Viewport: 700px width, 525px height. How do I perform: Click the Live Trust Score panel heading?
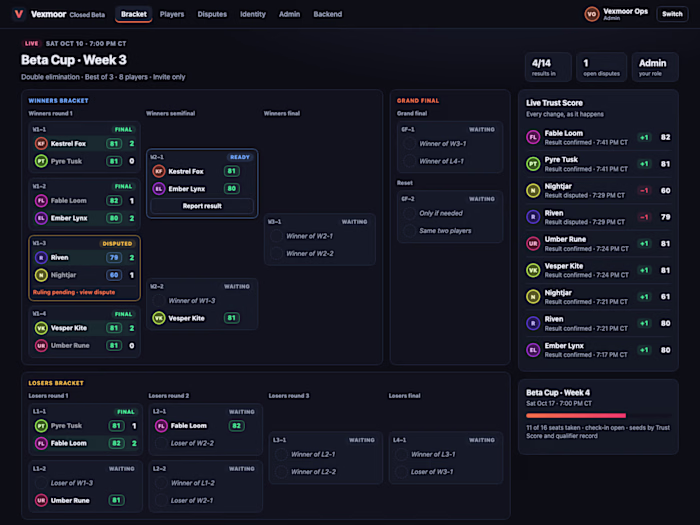click(x=554, y=103)
